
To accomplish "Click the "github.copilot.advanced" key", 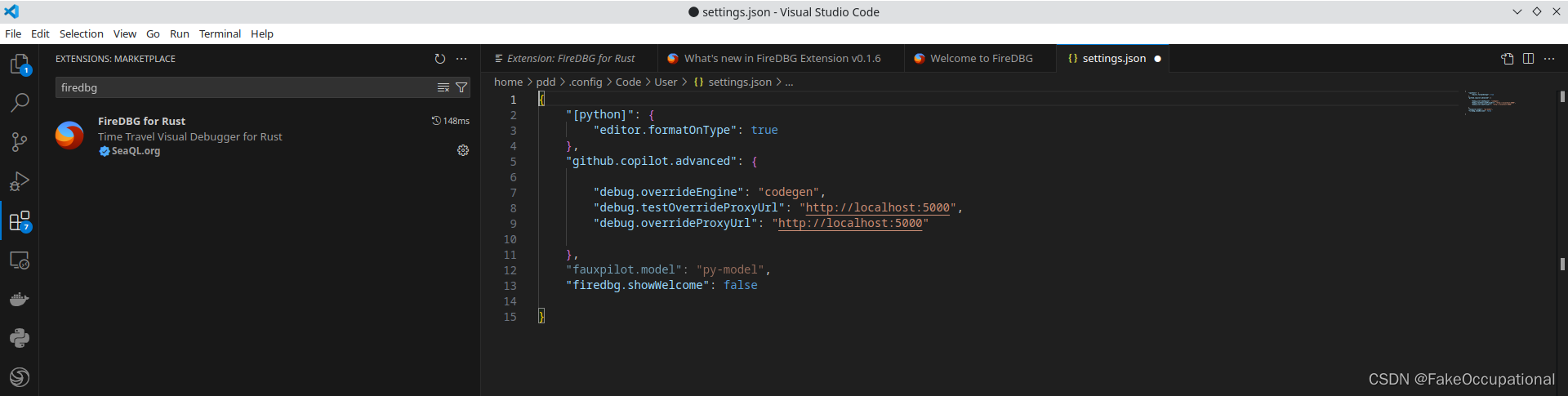I will point(651,162).
